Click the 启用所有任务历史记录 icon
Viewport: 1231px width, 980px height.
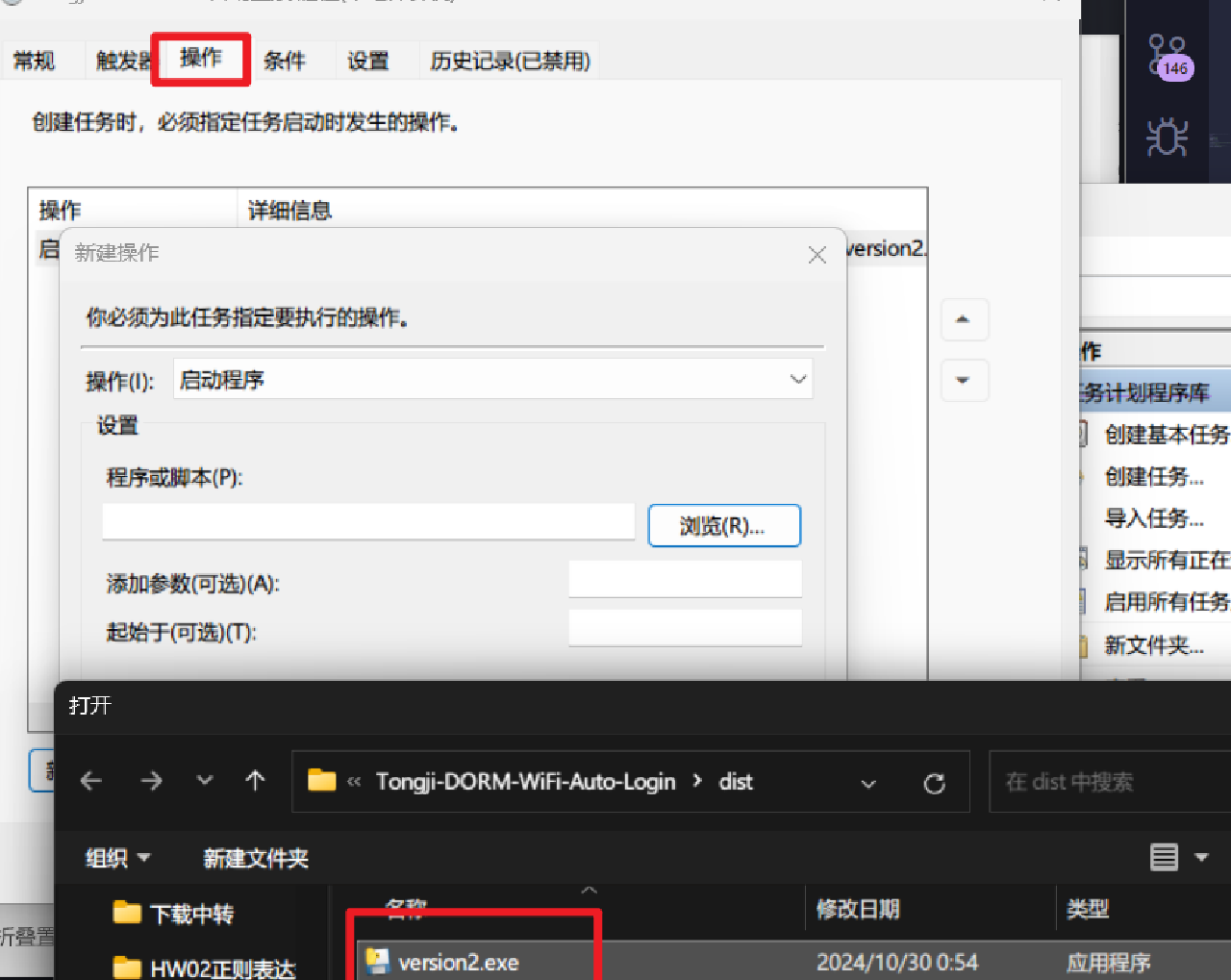click(x=1085, y=601)
